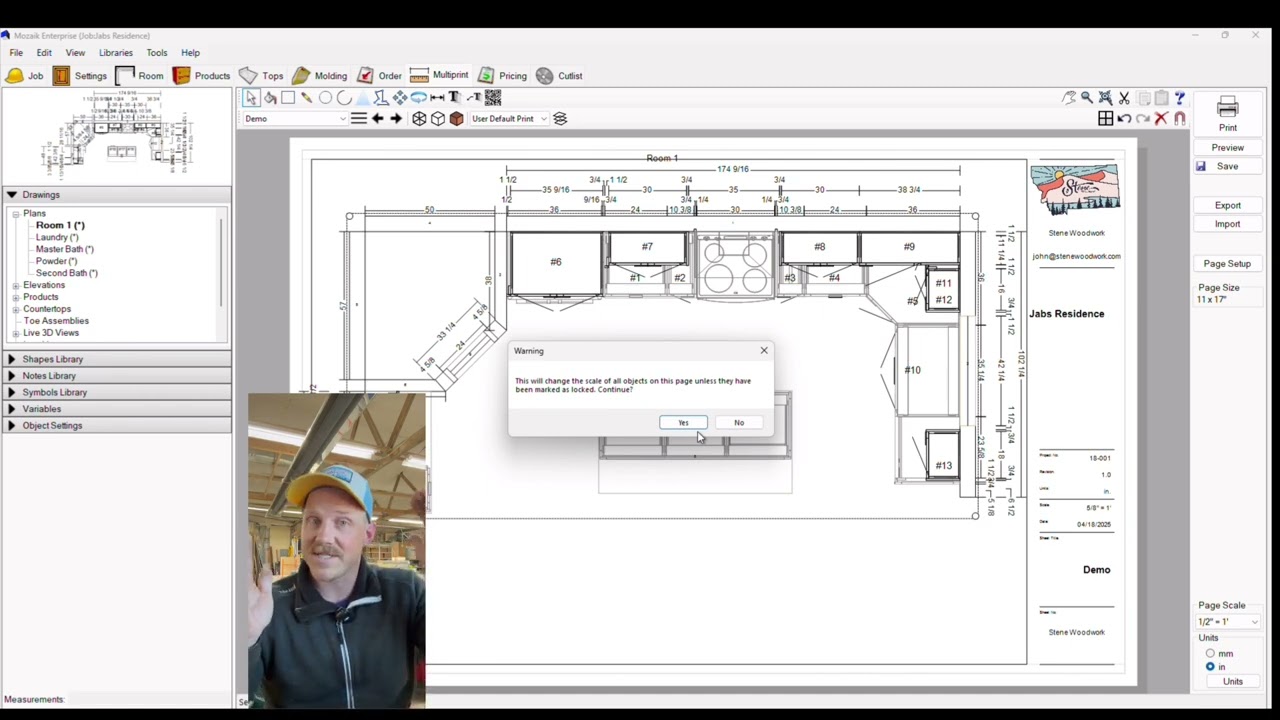Select the blue rotate tool

(x=418, y=97)
